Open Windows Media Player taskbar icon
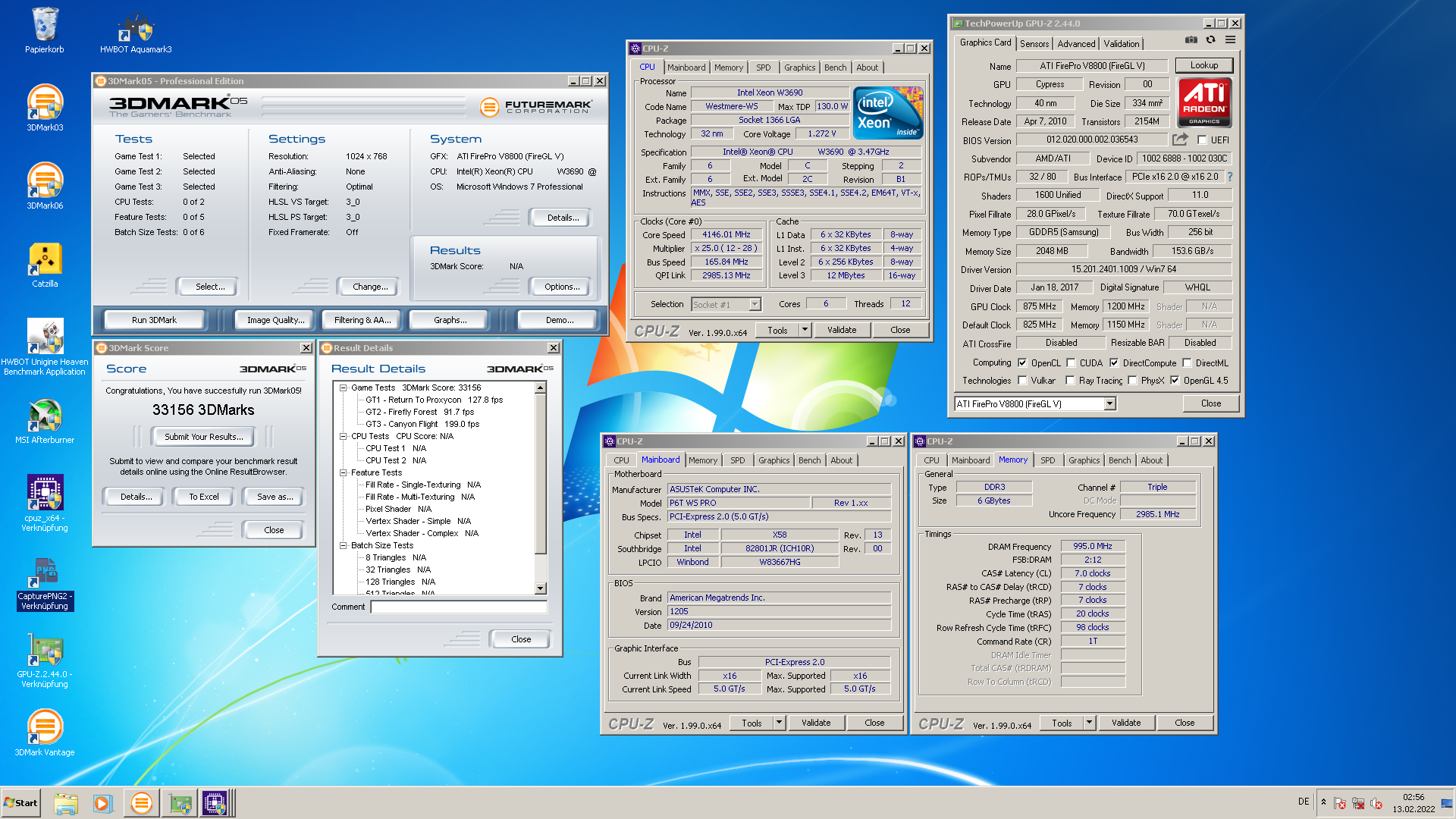 click(102, 803)
